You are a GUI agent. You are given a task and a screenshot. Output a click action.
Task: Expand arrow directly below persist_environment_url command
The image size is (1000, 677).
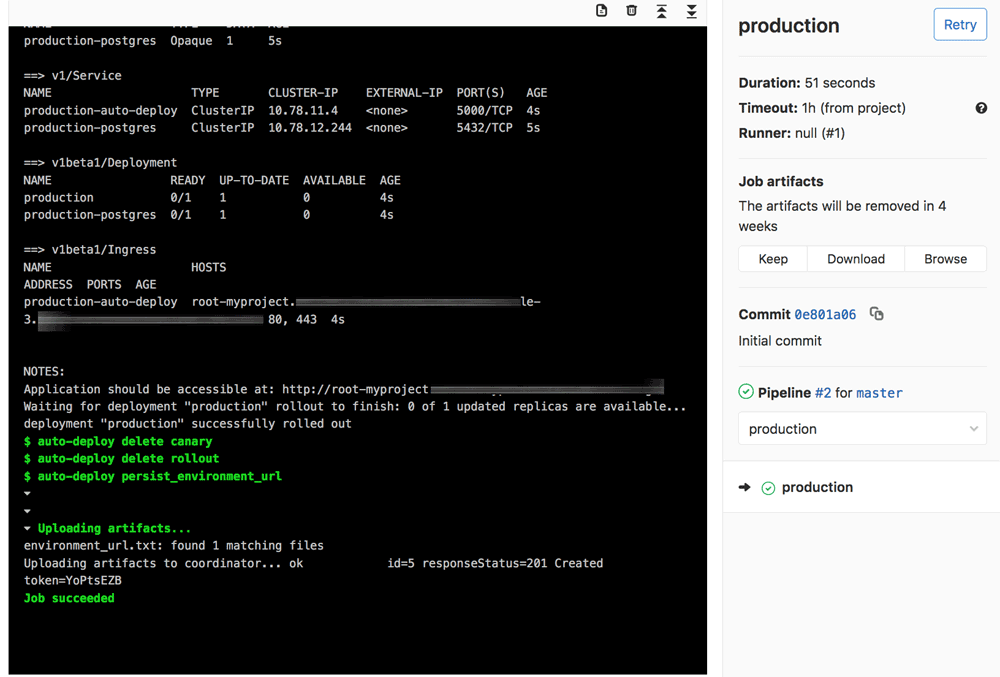(28, 493)
